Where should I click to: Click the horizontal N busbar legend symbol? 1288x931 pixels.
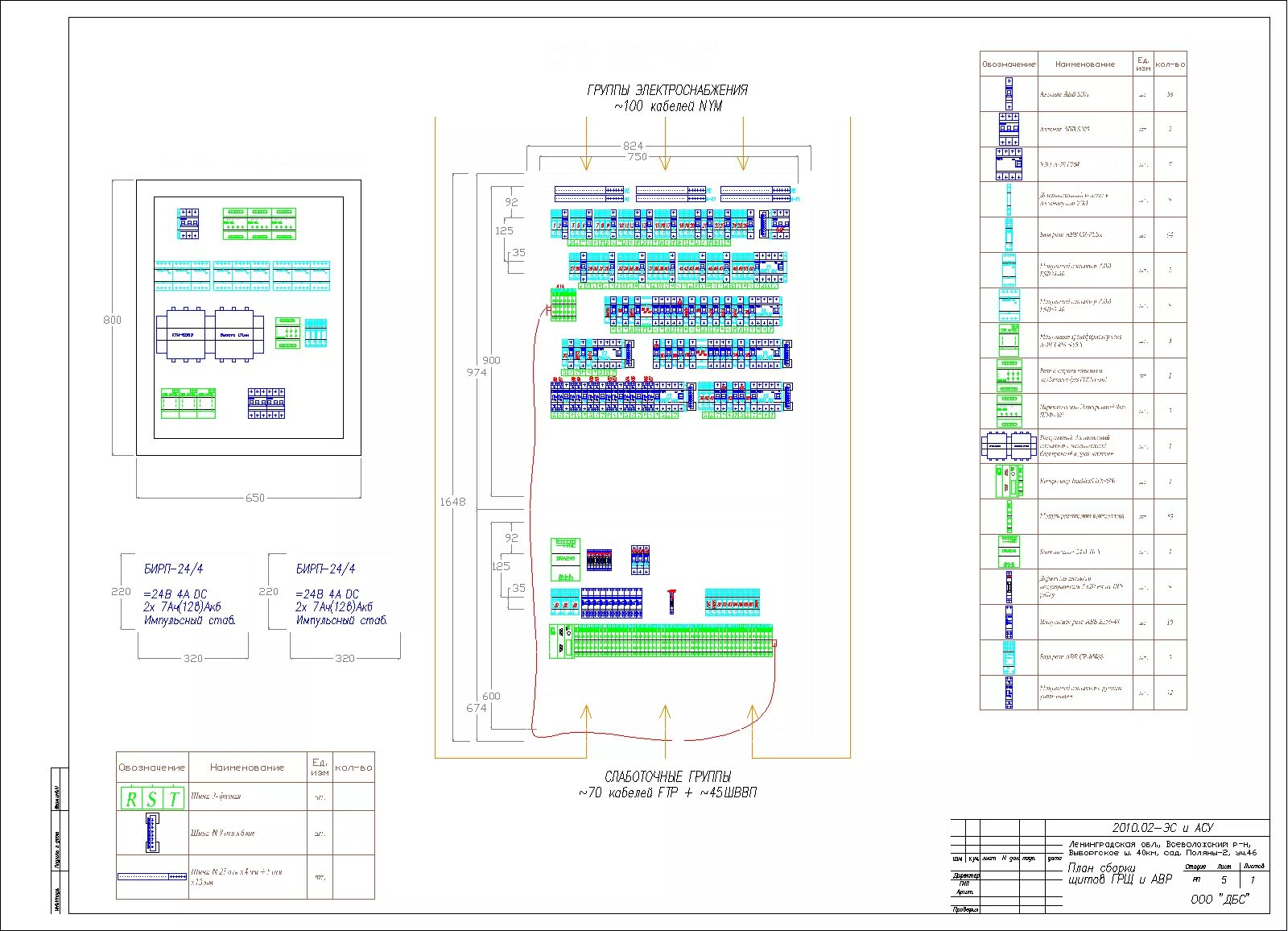(152, 876)
